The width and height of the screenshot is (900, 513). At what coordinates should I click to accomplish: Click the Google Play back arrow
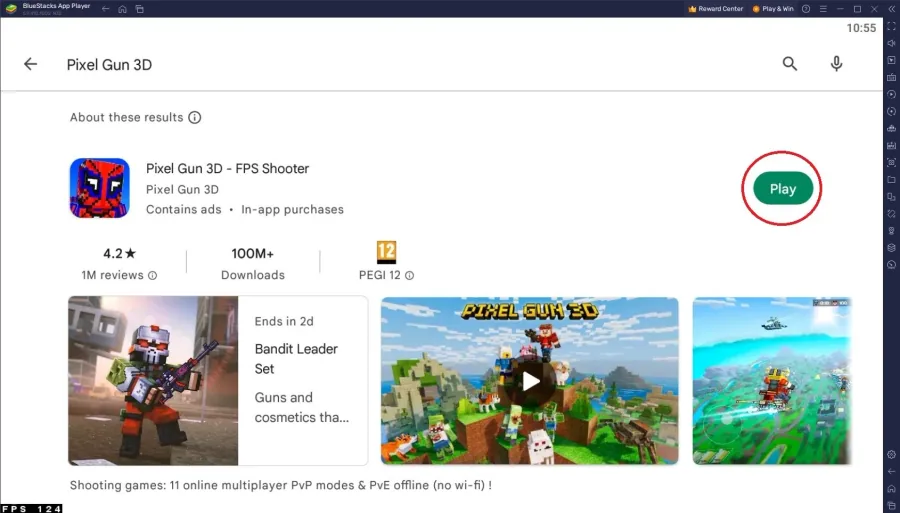30,64
